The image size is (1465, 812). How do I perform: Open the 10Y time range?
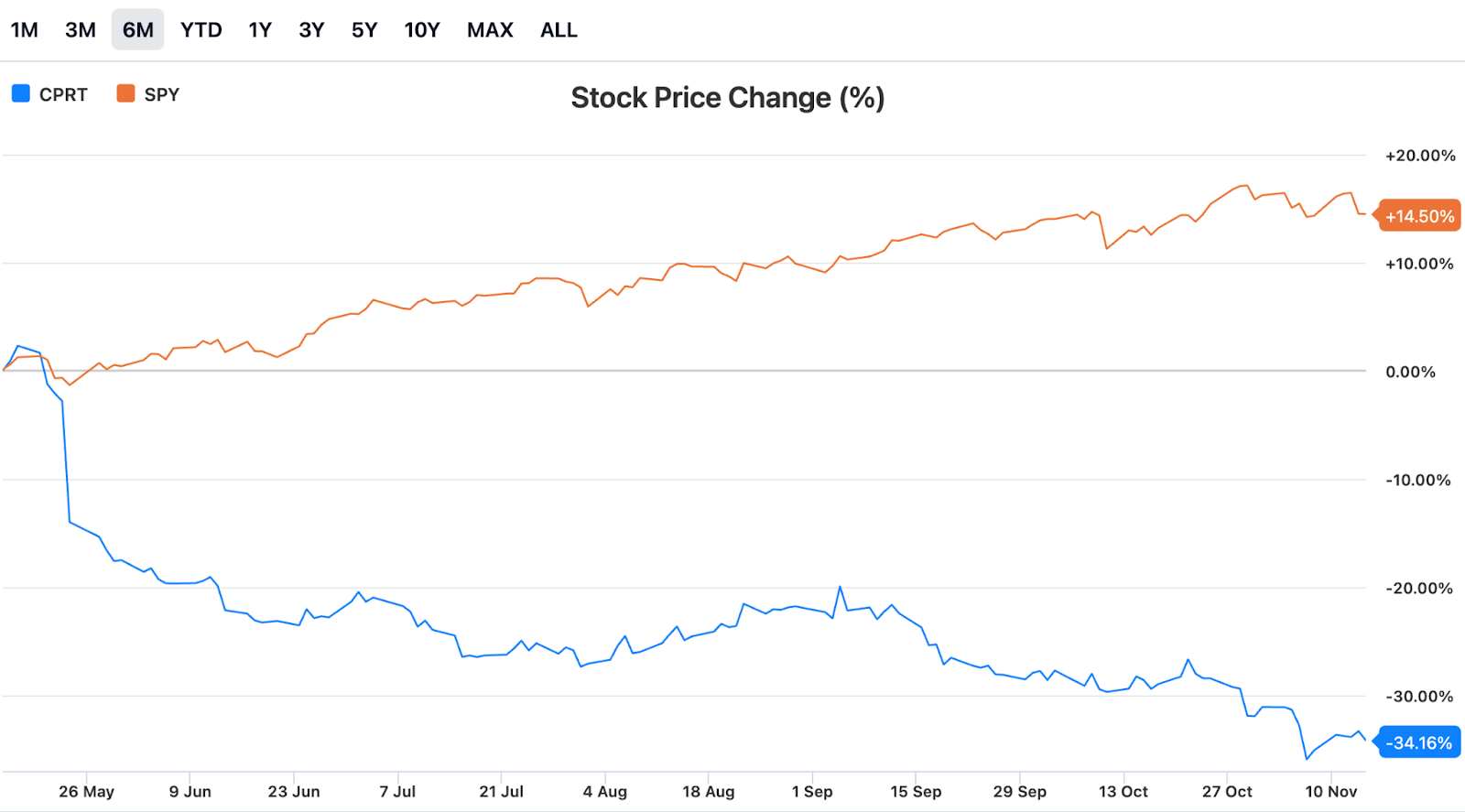point(422,30)
